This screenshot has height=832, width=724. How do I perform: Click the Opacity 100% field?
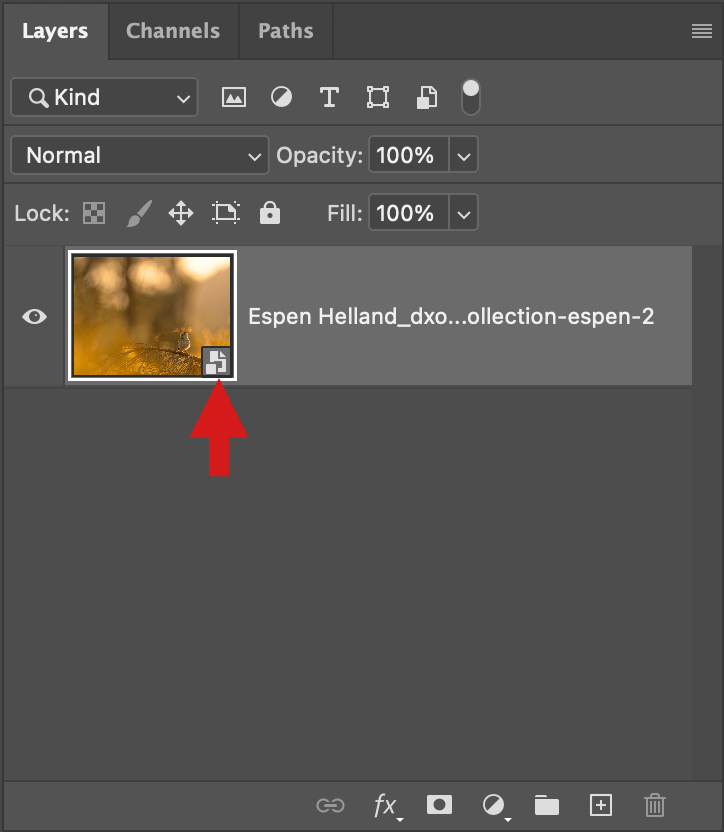pos(409,155)
